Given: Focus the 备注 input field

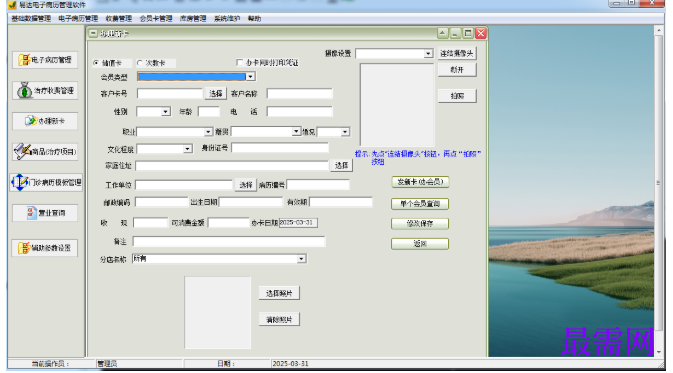Looking at the screenshot, I should [229, 242].
